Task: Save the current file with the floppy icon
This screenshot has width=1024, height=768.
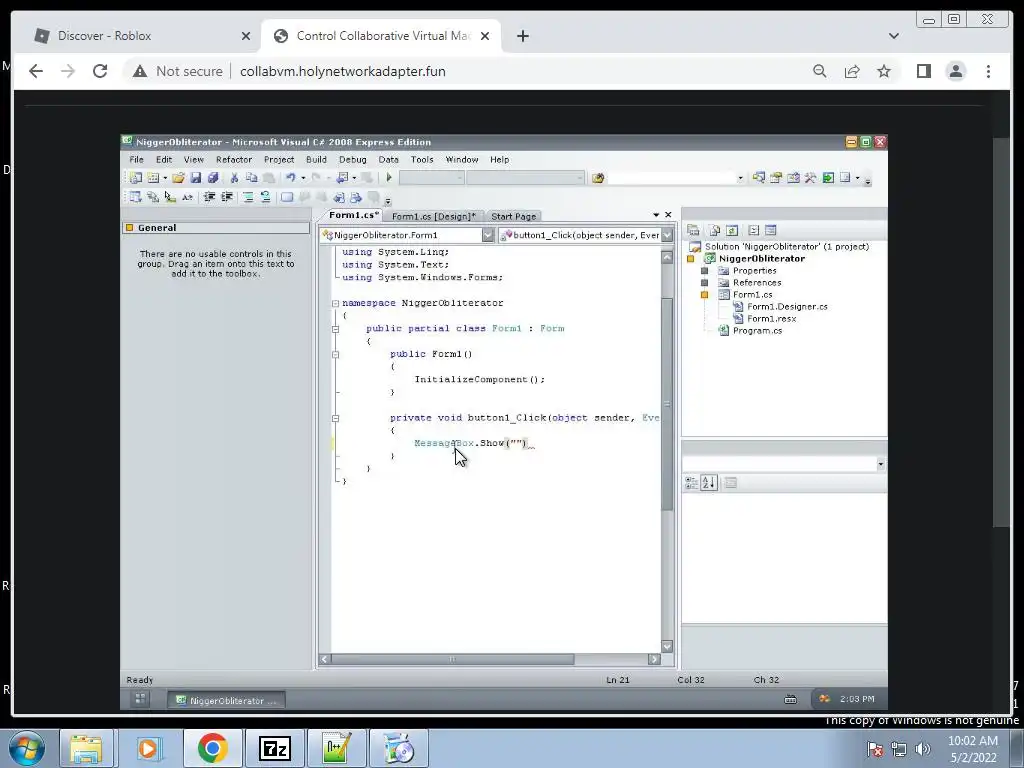Action: click(195, 178)
